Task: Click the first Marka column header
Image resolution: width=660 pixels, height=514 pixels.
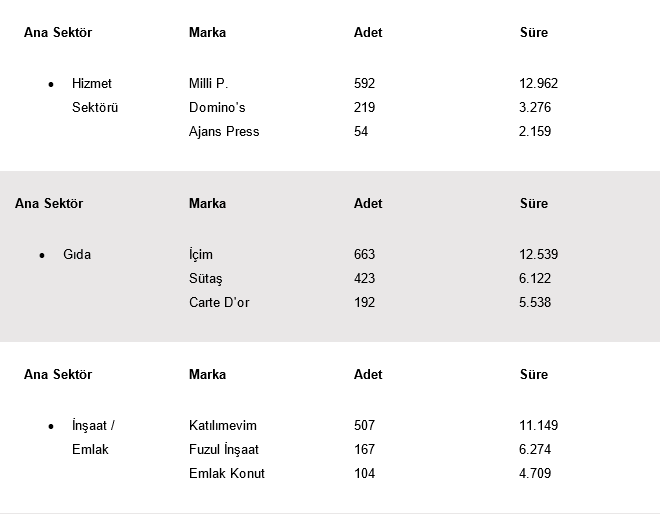Action: click(x=207, y=33)
